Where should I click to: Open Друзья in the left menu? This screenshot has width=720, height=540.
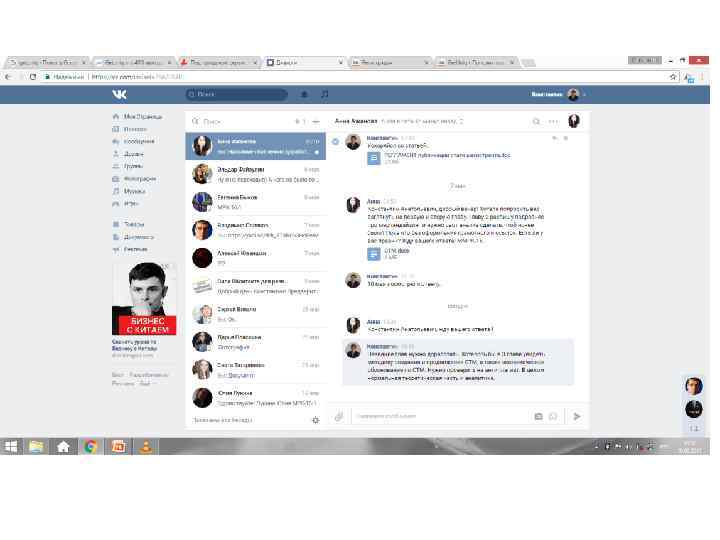coord(133,154)
